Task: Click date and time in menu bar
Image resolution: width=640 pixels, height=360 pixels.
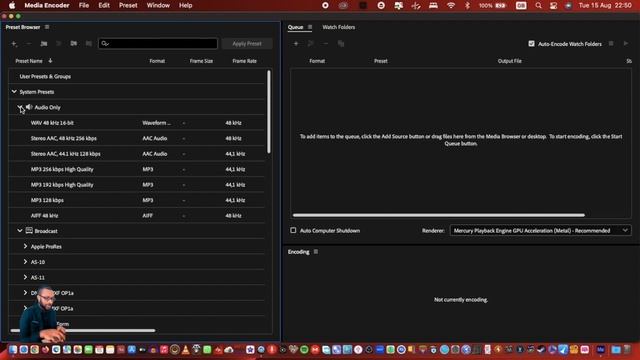Action: [605, 5]
